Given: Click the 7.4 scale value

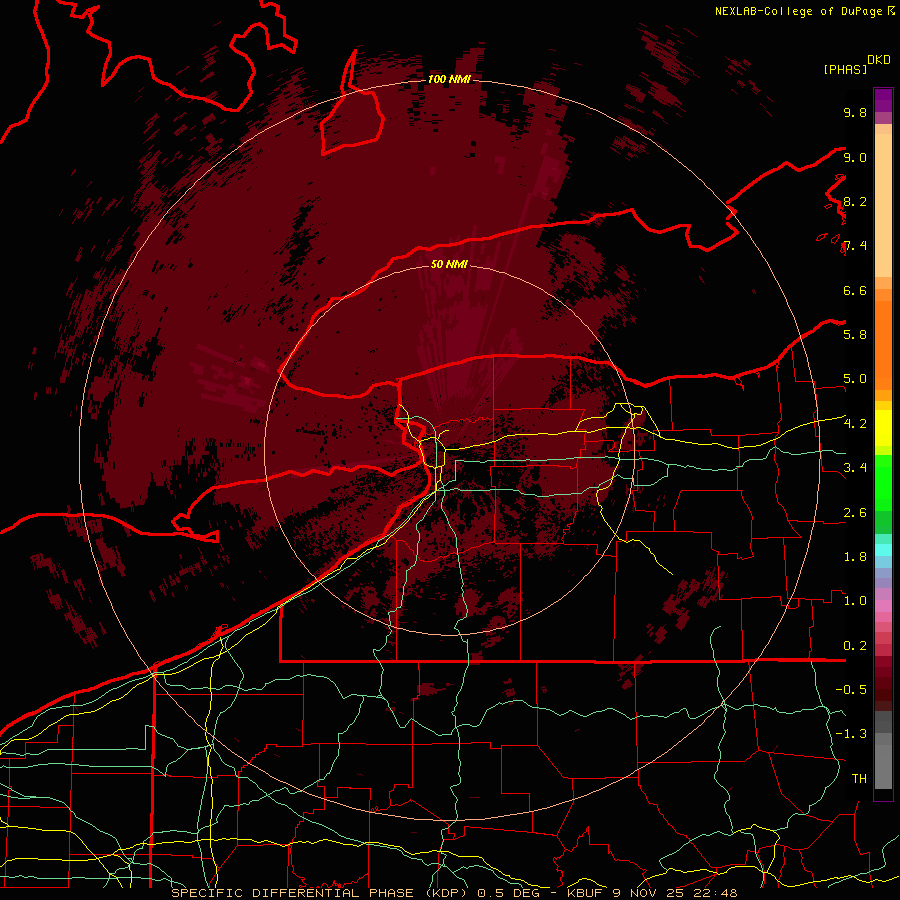Looking at the screenshot, I should point(855,246).
